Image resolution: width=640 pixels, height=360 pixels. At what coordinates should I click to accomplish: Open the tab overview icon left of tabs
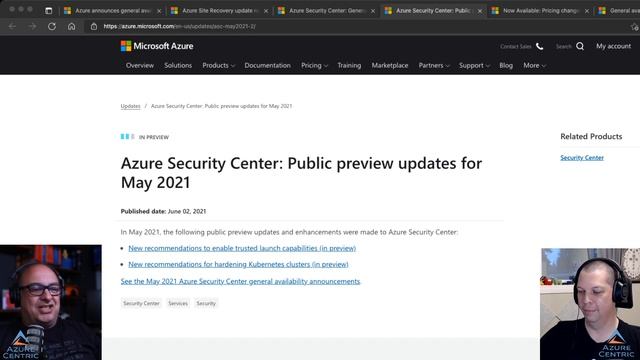coord(49,11)
